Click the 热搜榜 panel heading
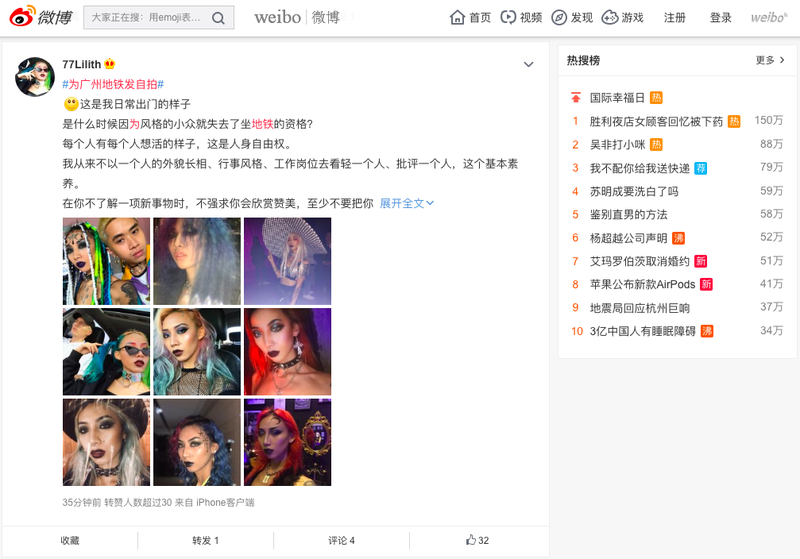The height and width of the screenshot is (559, 800). (583, 60)
